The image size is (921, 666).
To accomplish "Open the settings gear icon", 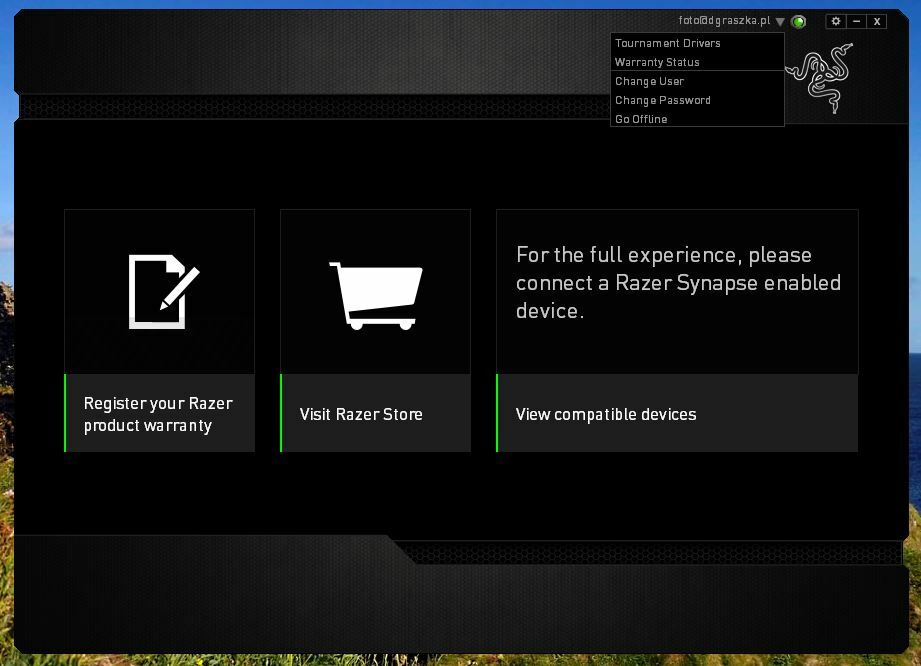I will pos(836,21).
